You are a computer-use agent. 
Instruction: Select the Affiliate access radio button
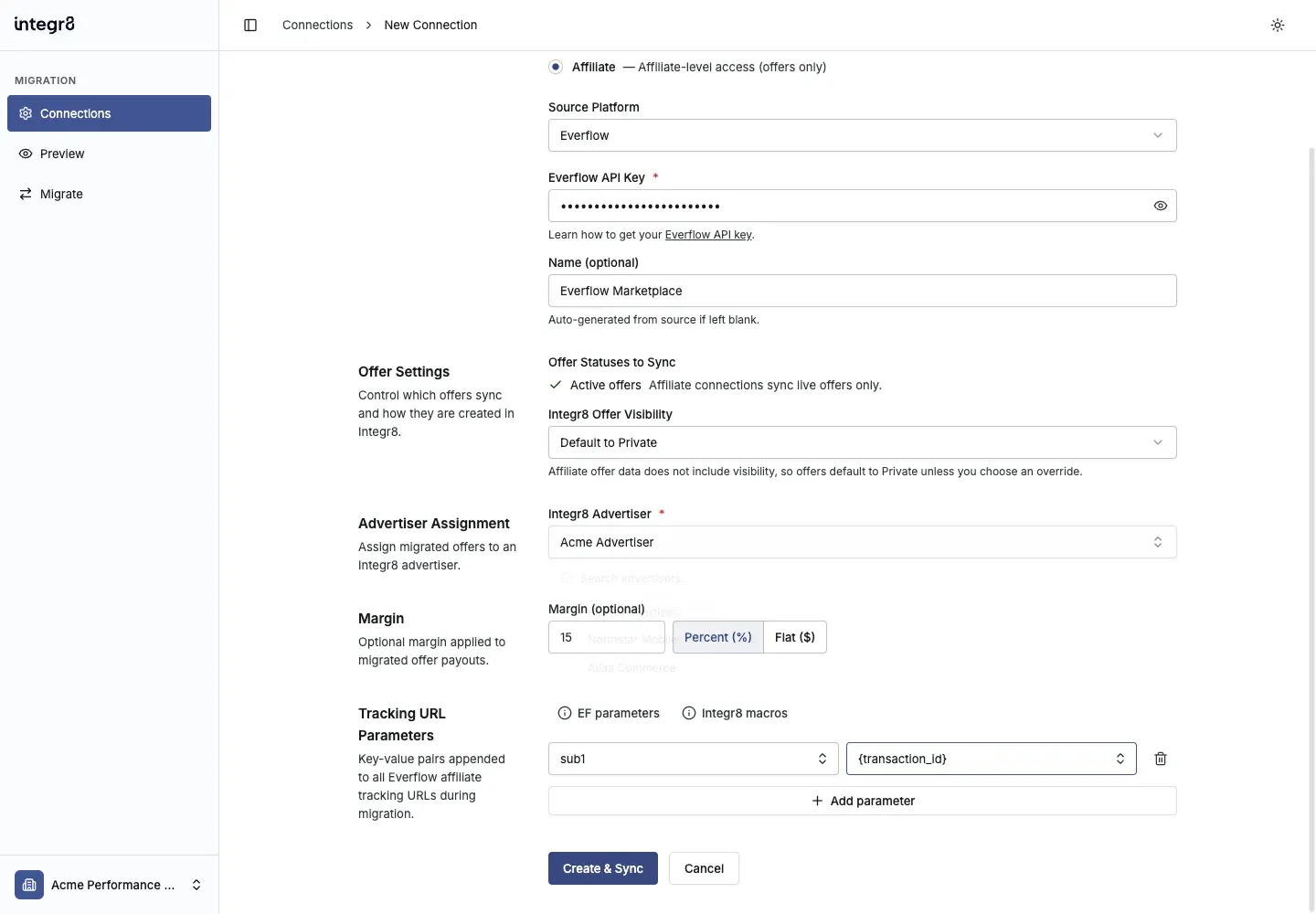coord(556,67)
